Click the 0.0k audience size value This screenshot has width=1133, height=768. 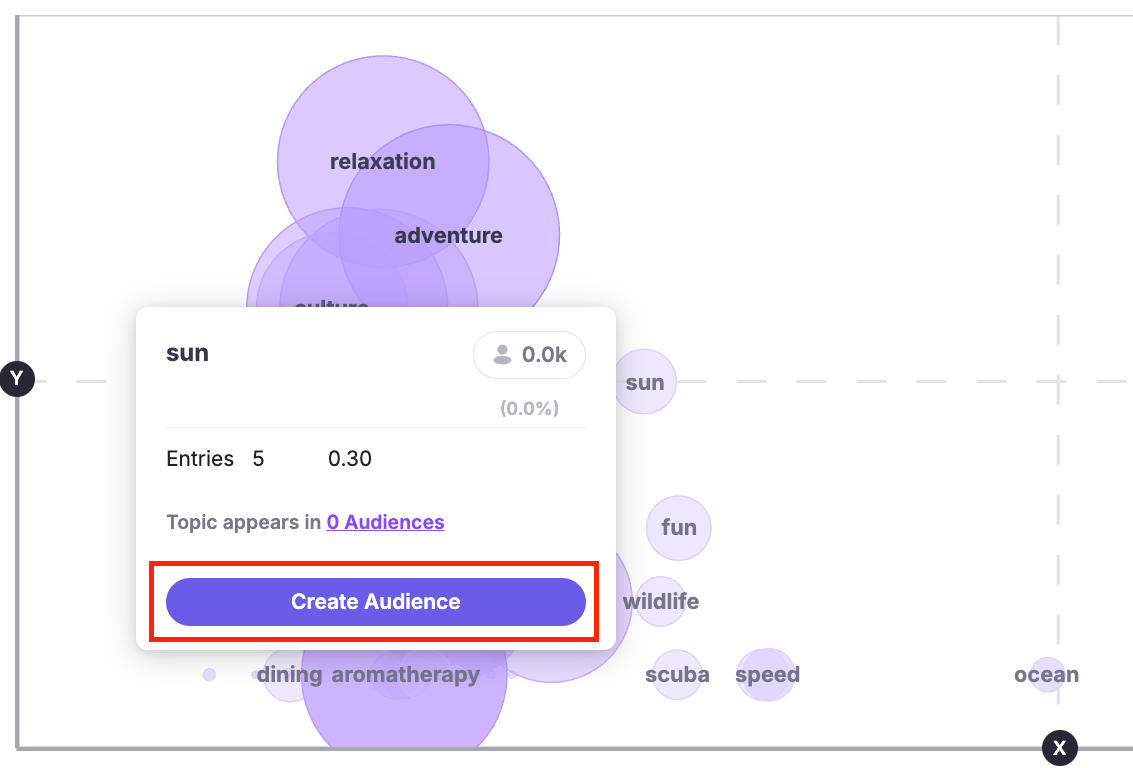tap(544, 355)
